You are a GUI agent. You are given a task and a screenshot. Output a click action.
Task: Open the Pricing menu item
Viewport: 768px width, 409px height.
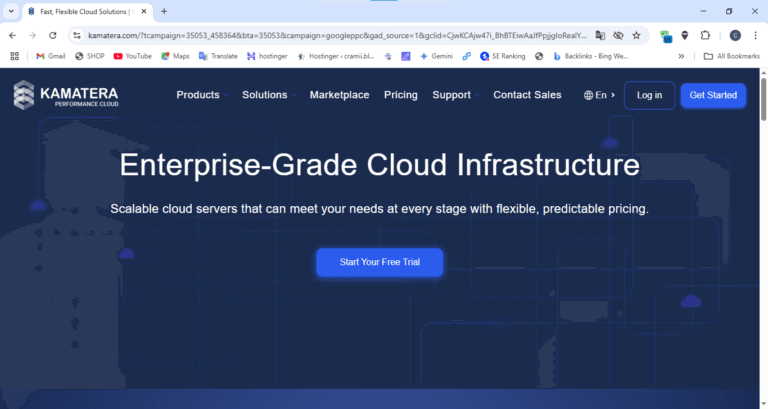[401, 95]
